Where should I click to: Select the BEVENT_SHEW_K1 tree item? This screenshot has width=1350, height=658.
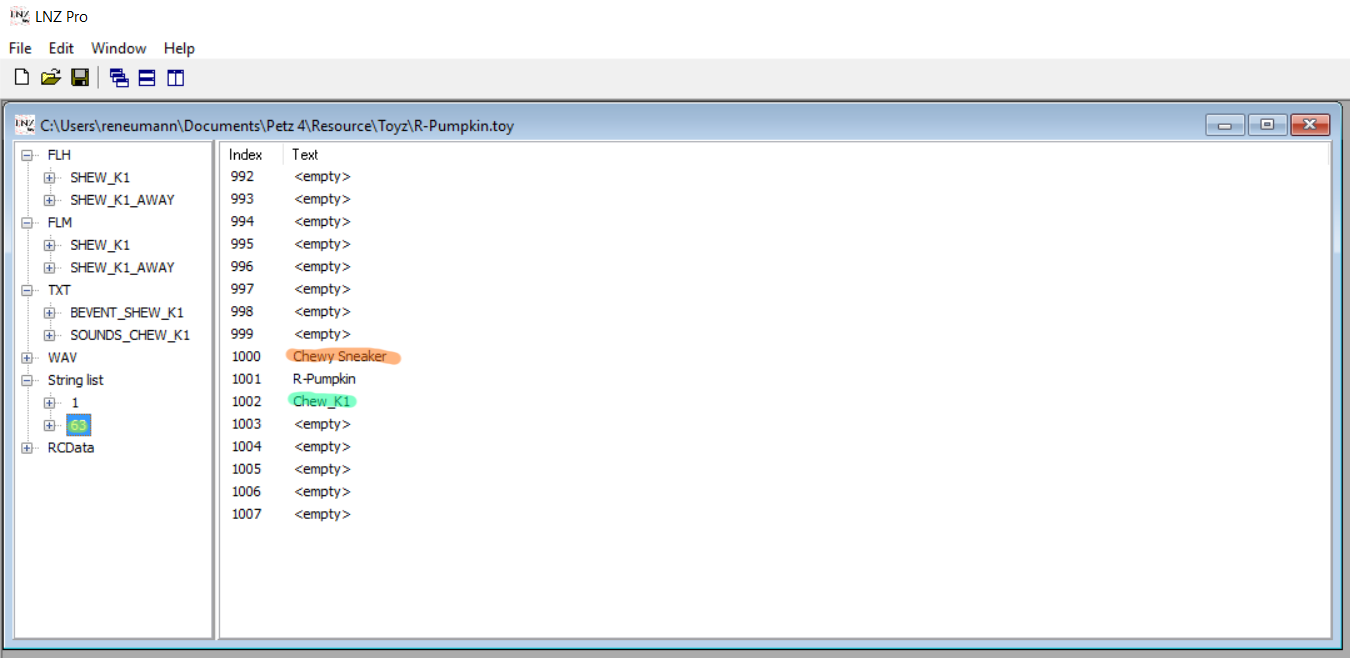pyautogui.click(x=127, y=312)
